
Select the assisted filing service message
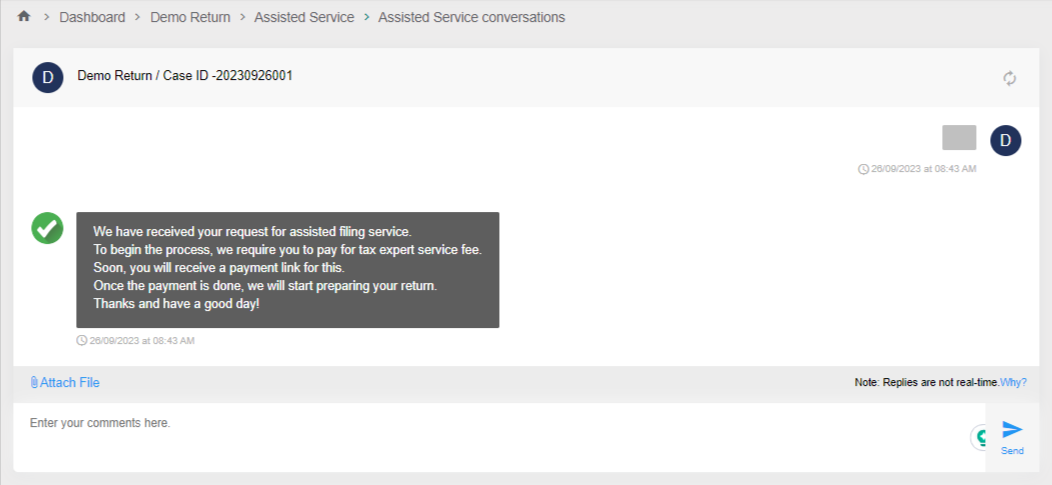(x=287, y=269)
